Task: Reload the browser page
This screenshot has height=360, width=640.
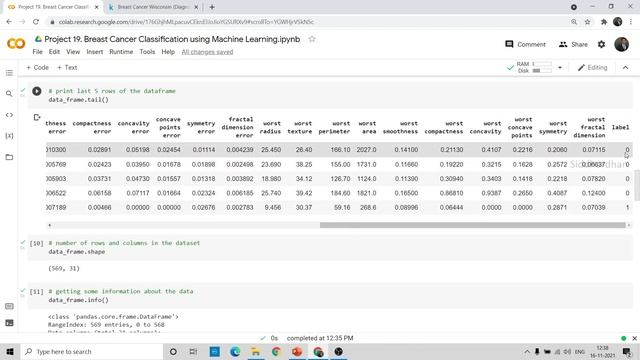Action: [x=36, y=22]
